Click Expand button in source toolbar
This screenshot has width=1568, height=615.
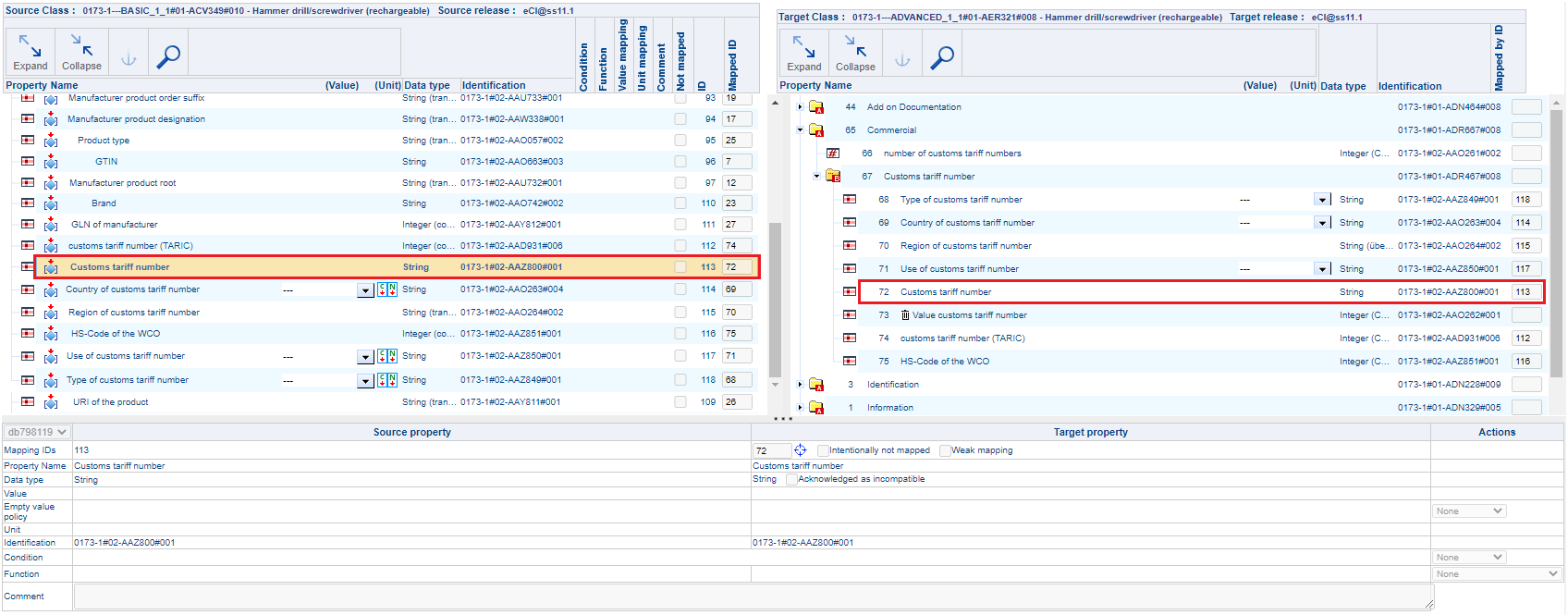pos(30,53)
